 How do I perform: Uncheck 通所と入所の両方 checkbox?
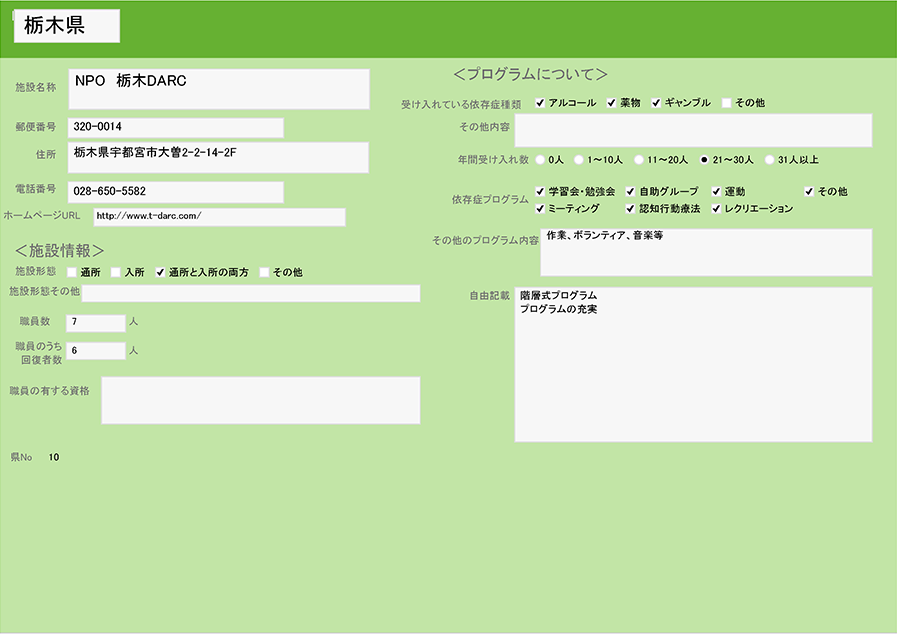tap(160, 272)
